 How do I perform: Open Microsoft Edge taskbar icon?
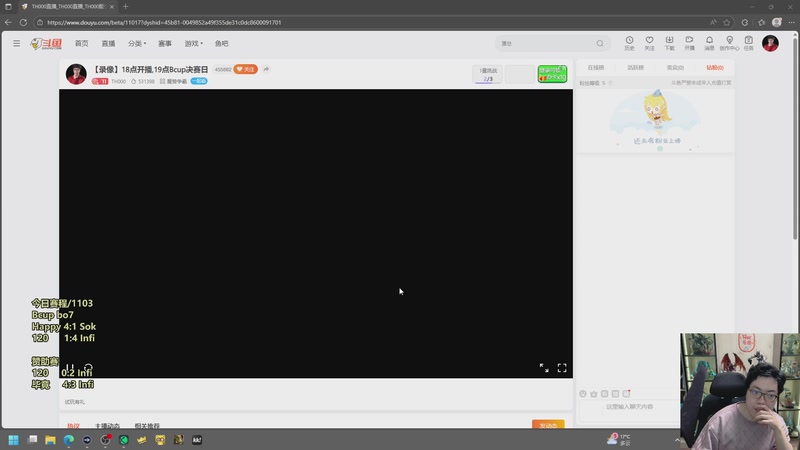tap(68, 440)
